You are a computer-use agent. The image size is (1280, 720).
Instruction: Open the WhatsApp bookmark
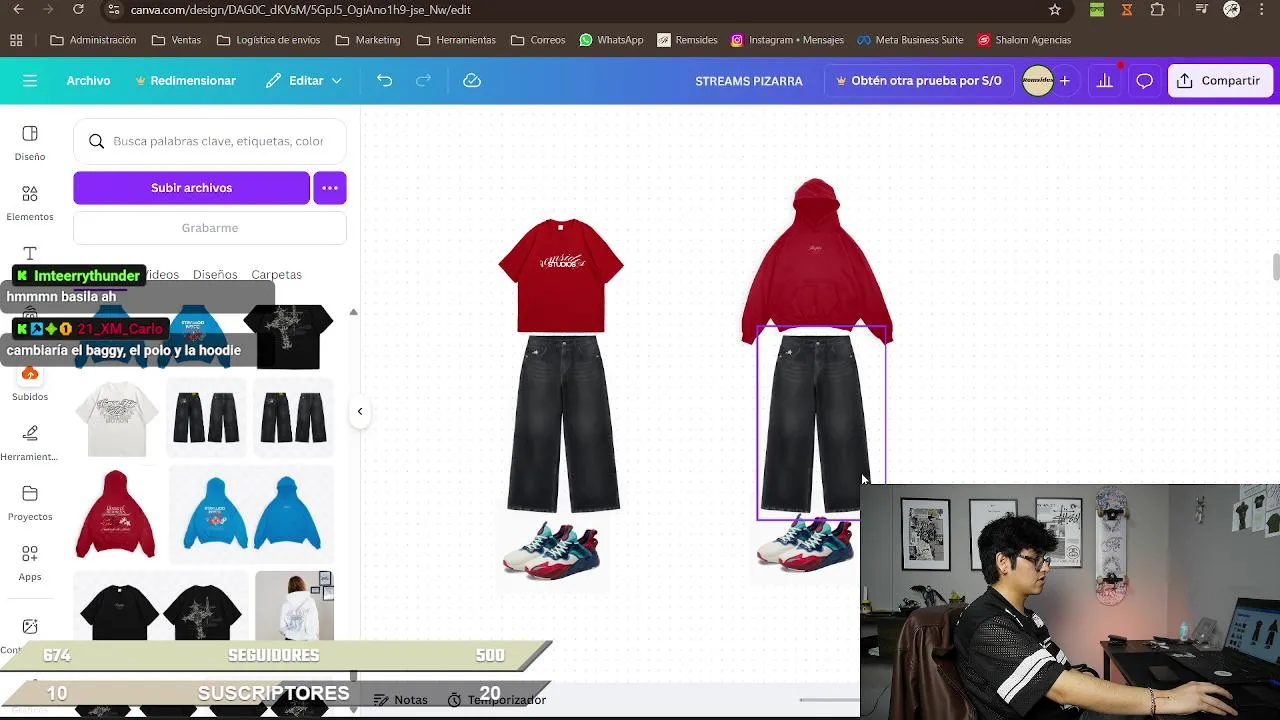tap(610, 40)
